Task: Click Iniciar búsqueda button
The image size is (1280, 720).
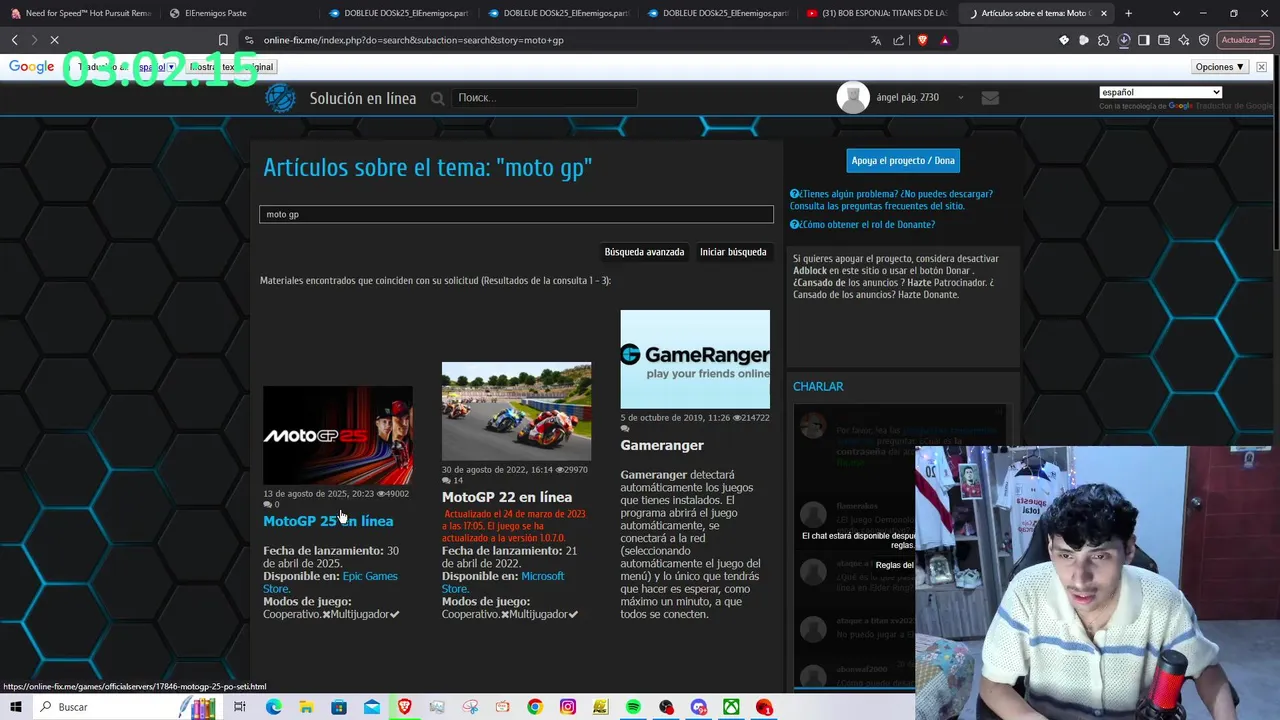Action: tap(733, 252)
